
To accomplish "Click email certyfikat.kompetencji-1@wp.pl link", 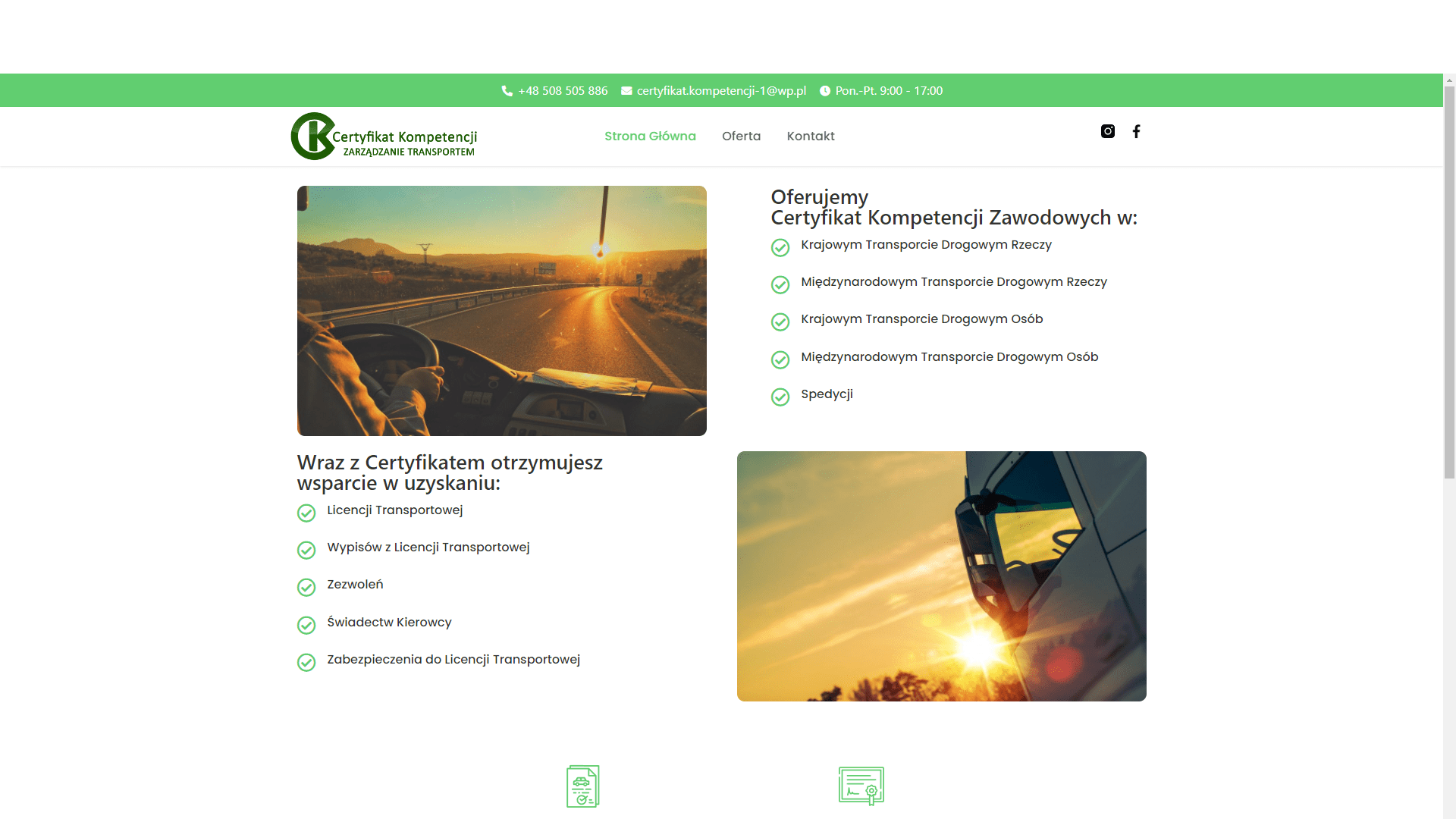I will (x=721, y=91).
